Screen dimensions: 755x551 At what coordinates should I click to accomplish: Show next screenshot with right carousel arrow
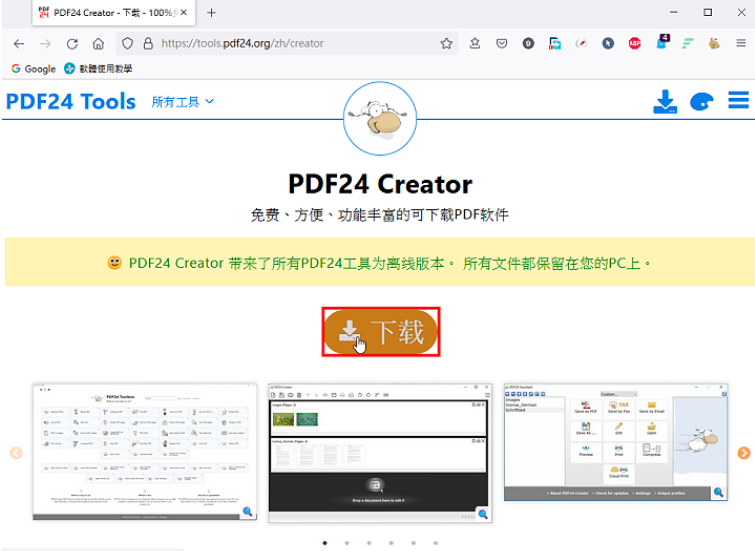tap(744, 453)
